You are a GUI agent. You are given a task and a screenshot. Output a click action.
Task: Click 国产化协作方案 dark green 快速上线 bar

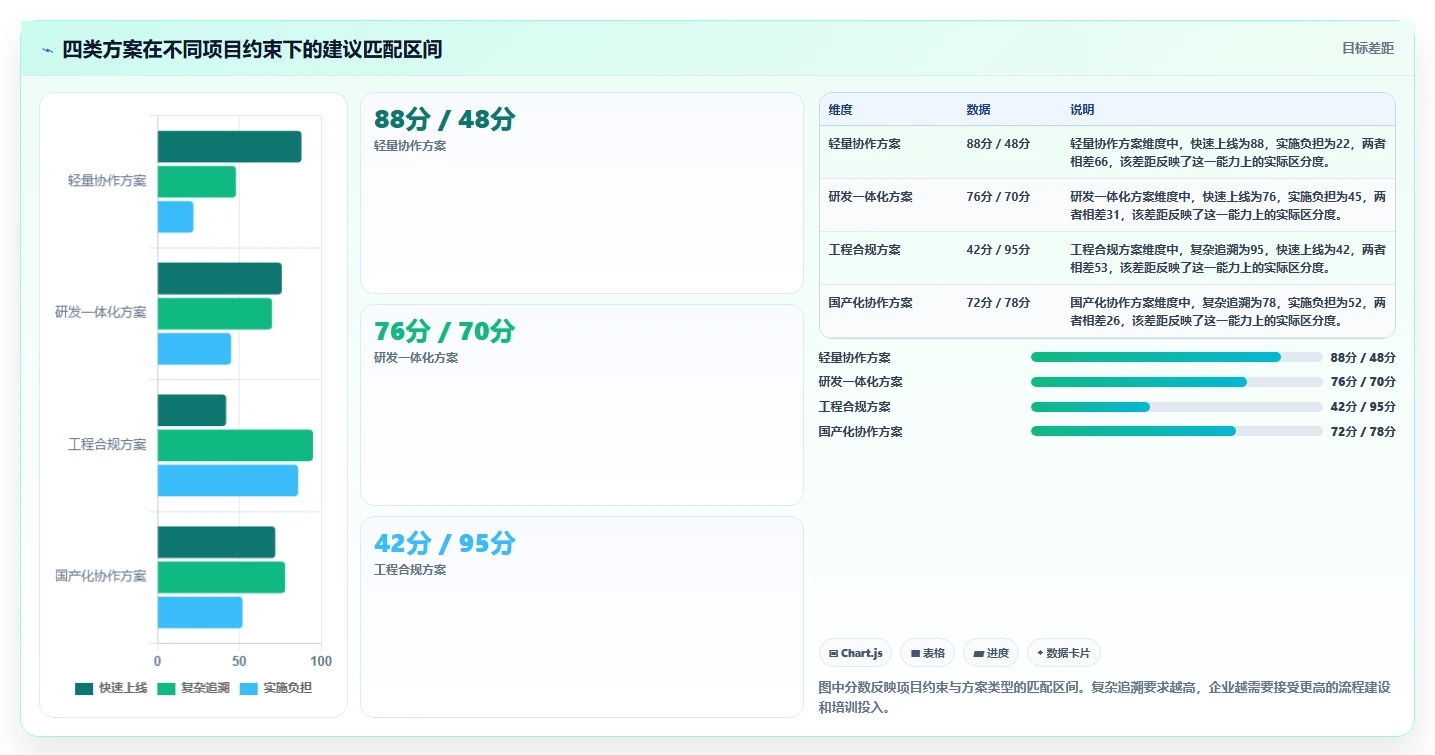[x=216, y=542]
